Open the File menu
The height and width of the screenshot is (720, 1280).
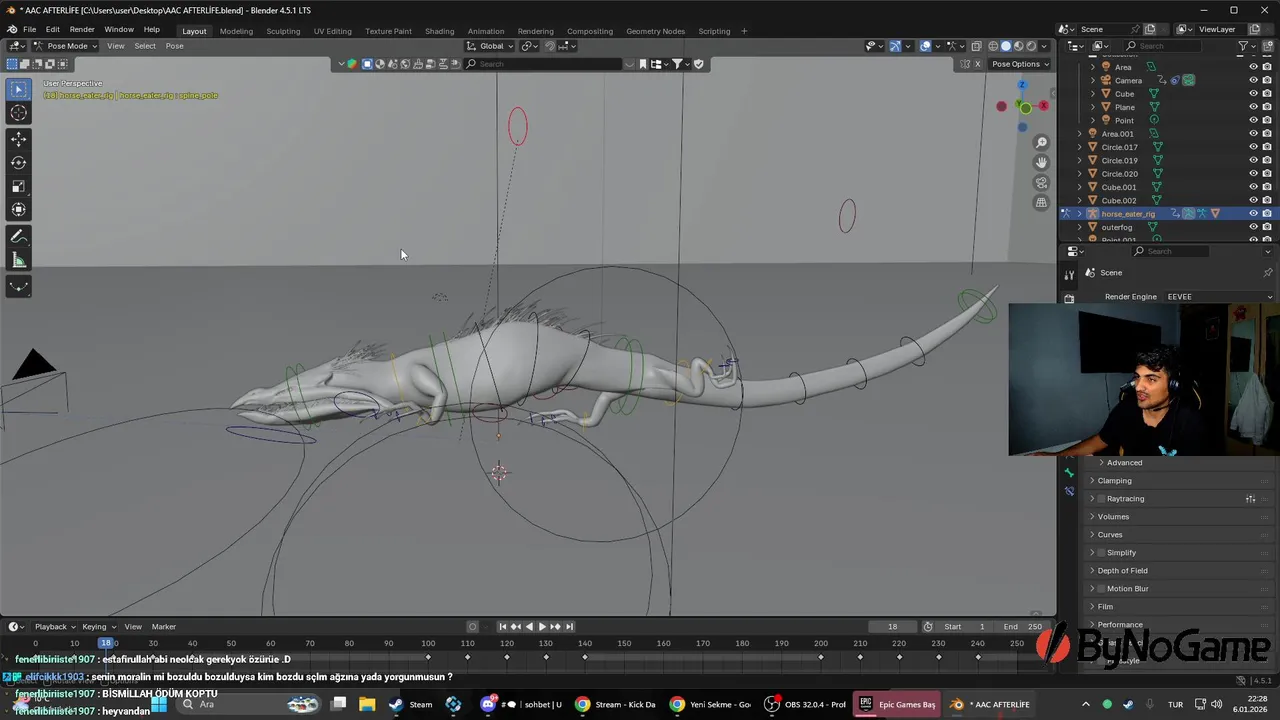point(30,30)
